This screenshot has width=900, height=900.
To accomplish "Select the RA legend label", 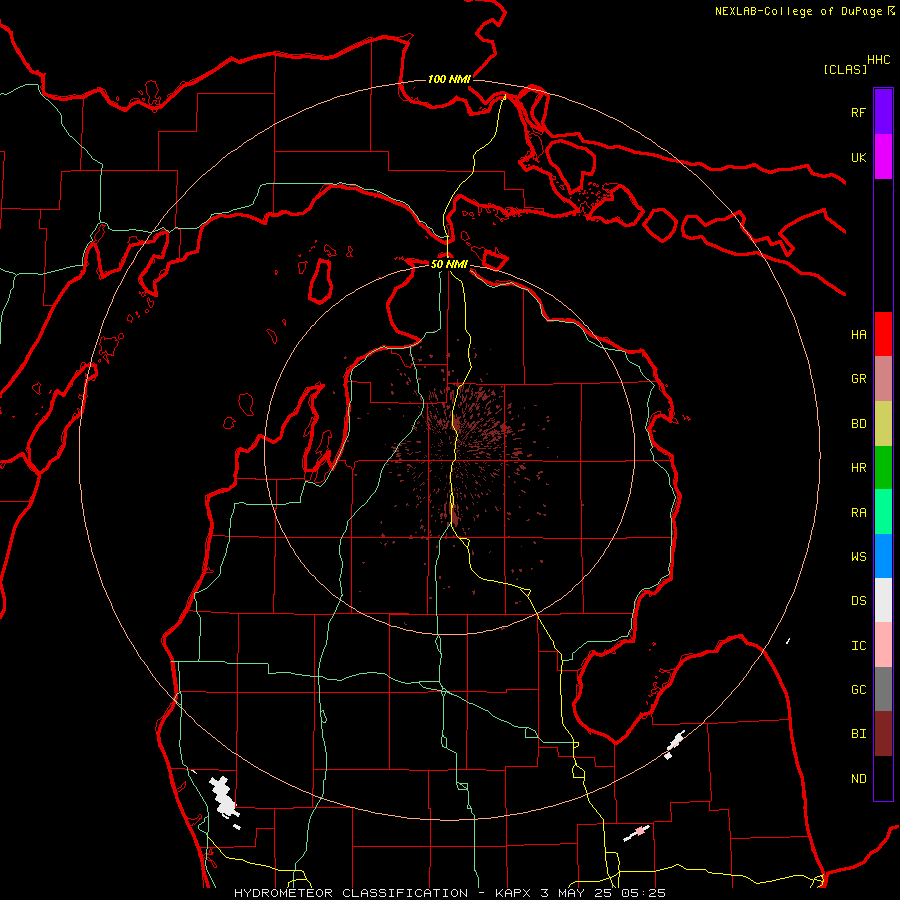I will 858,513.
